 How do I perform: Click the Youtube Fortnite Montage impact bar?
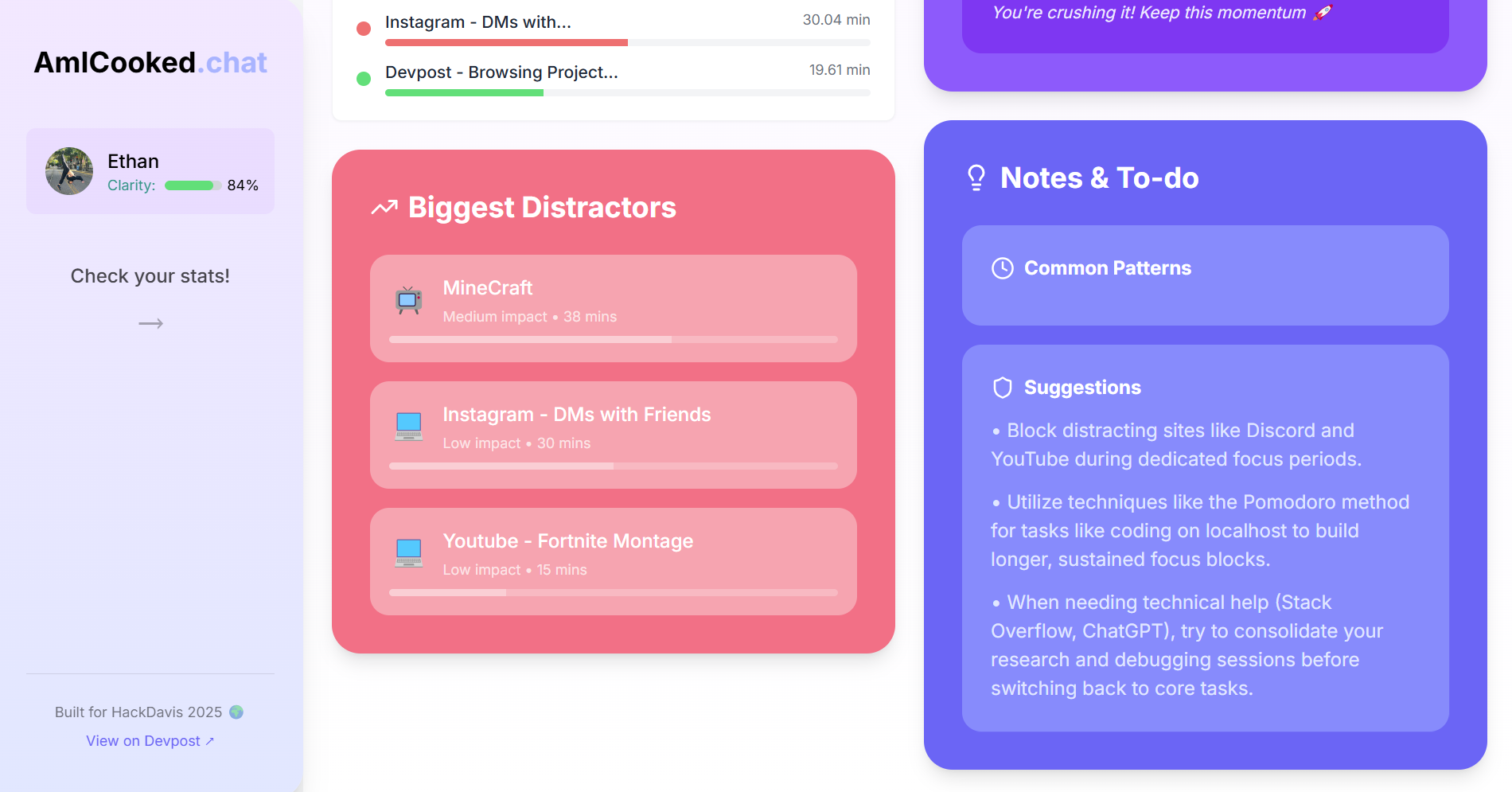(614, 592)
